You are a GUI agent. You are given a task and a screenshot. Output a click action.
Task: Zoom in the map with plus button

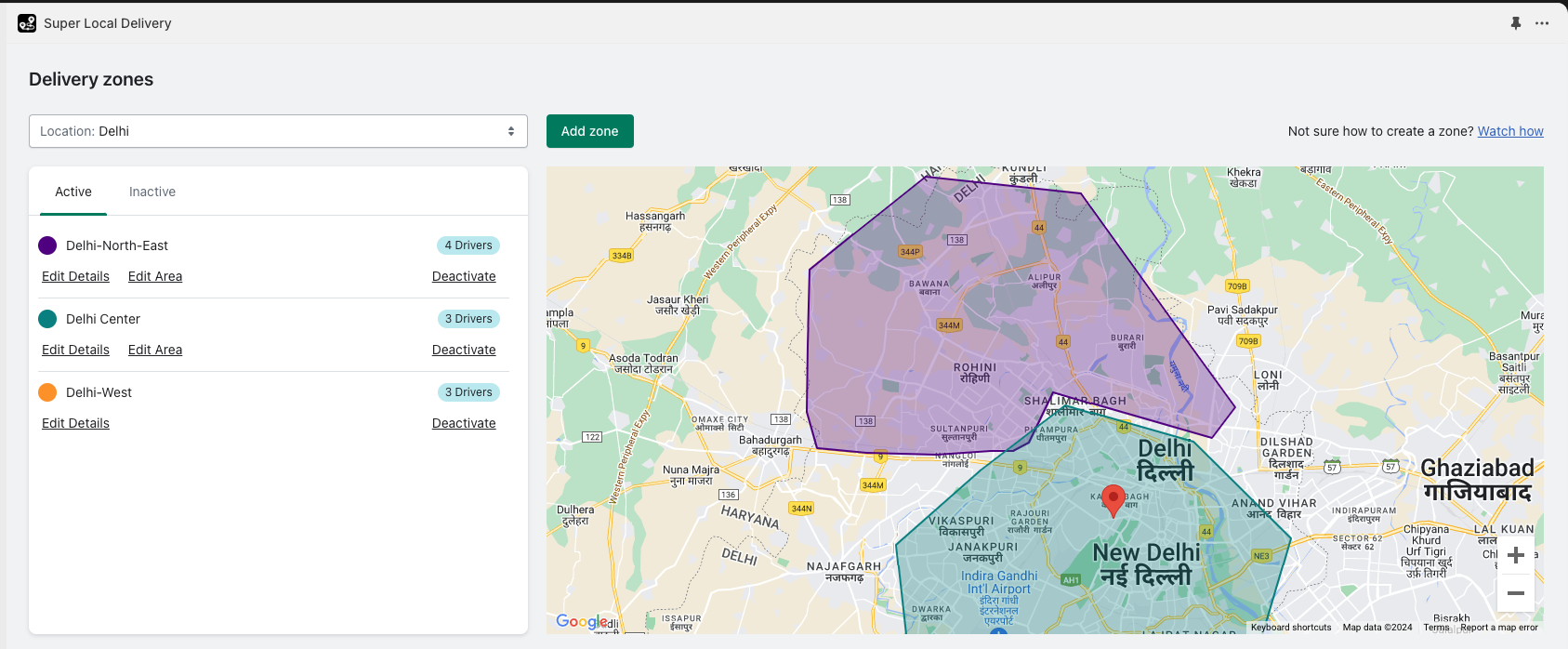[1516, 555]
